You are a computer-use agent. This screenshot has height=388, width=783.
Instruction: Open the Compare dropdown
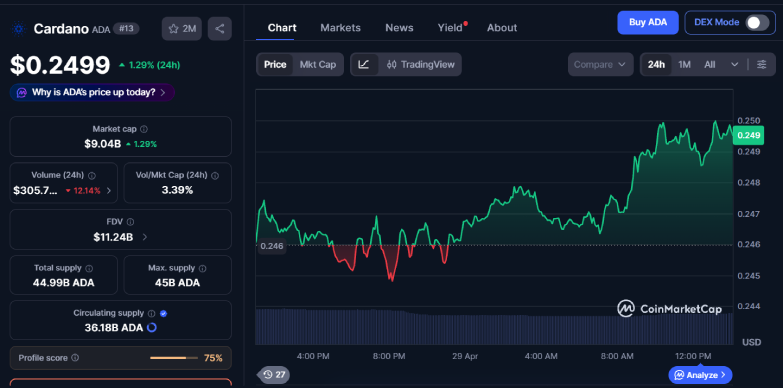(601, 64)
